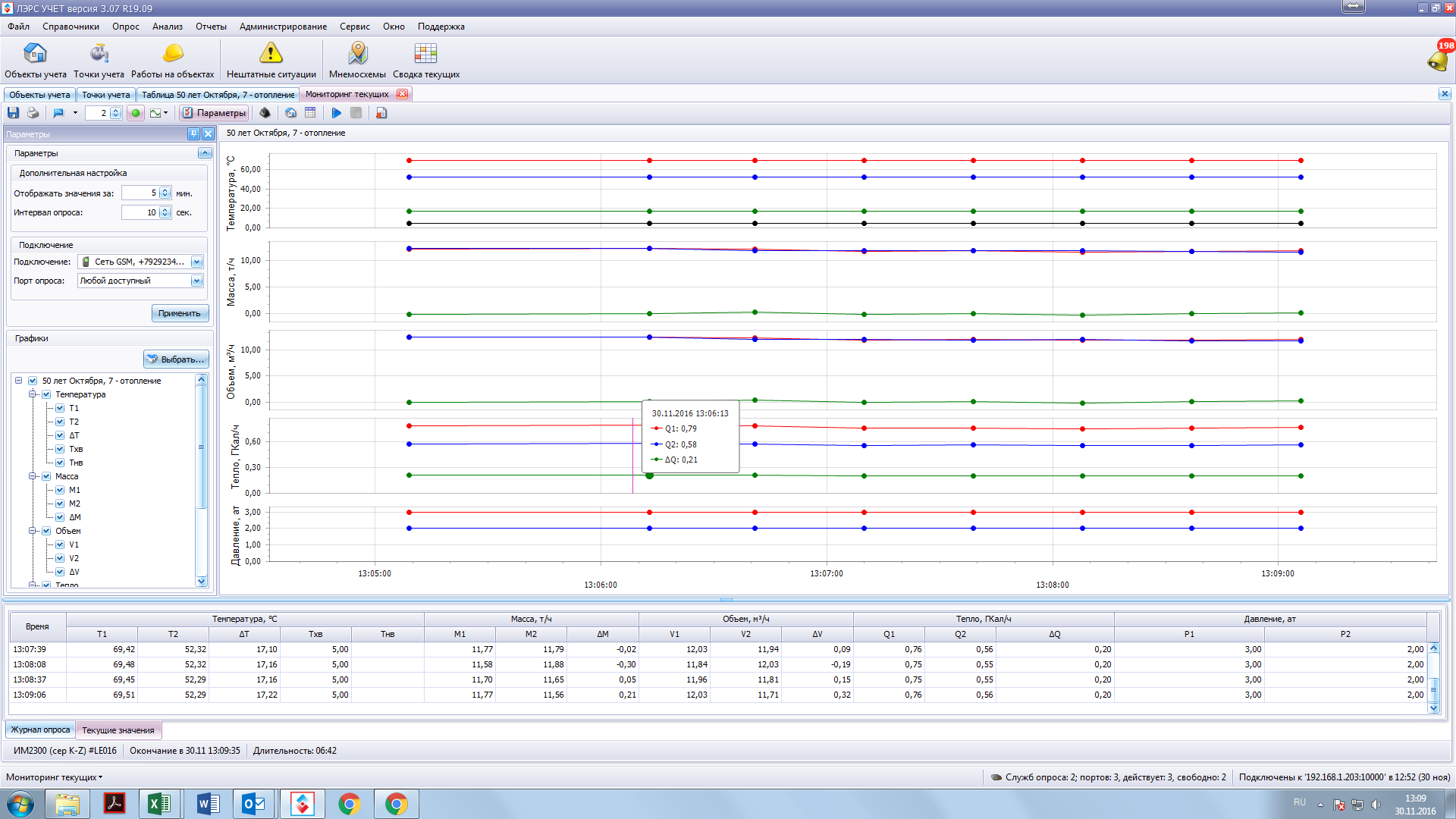This screenshot has height=819, width=1456.
Task: Open dropdown arrow next to speech bubble icon
Action: point(75,113)
